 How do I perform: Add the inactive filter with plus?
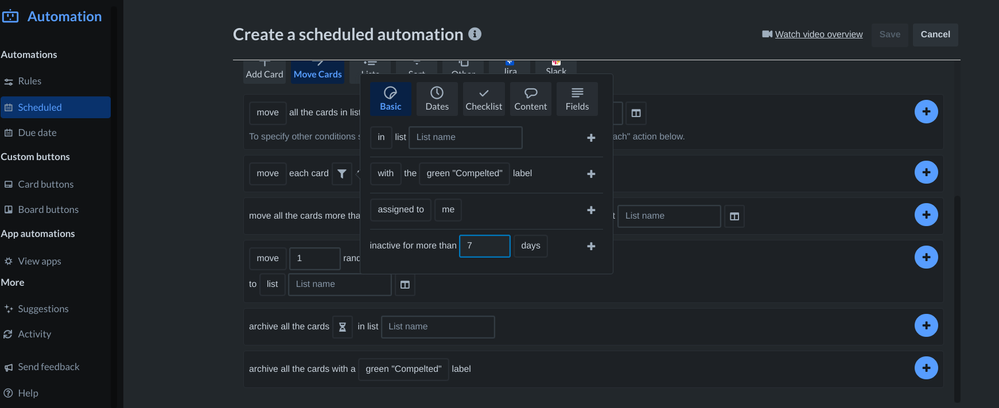[591, 246]
